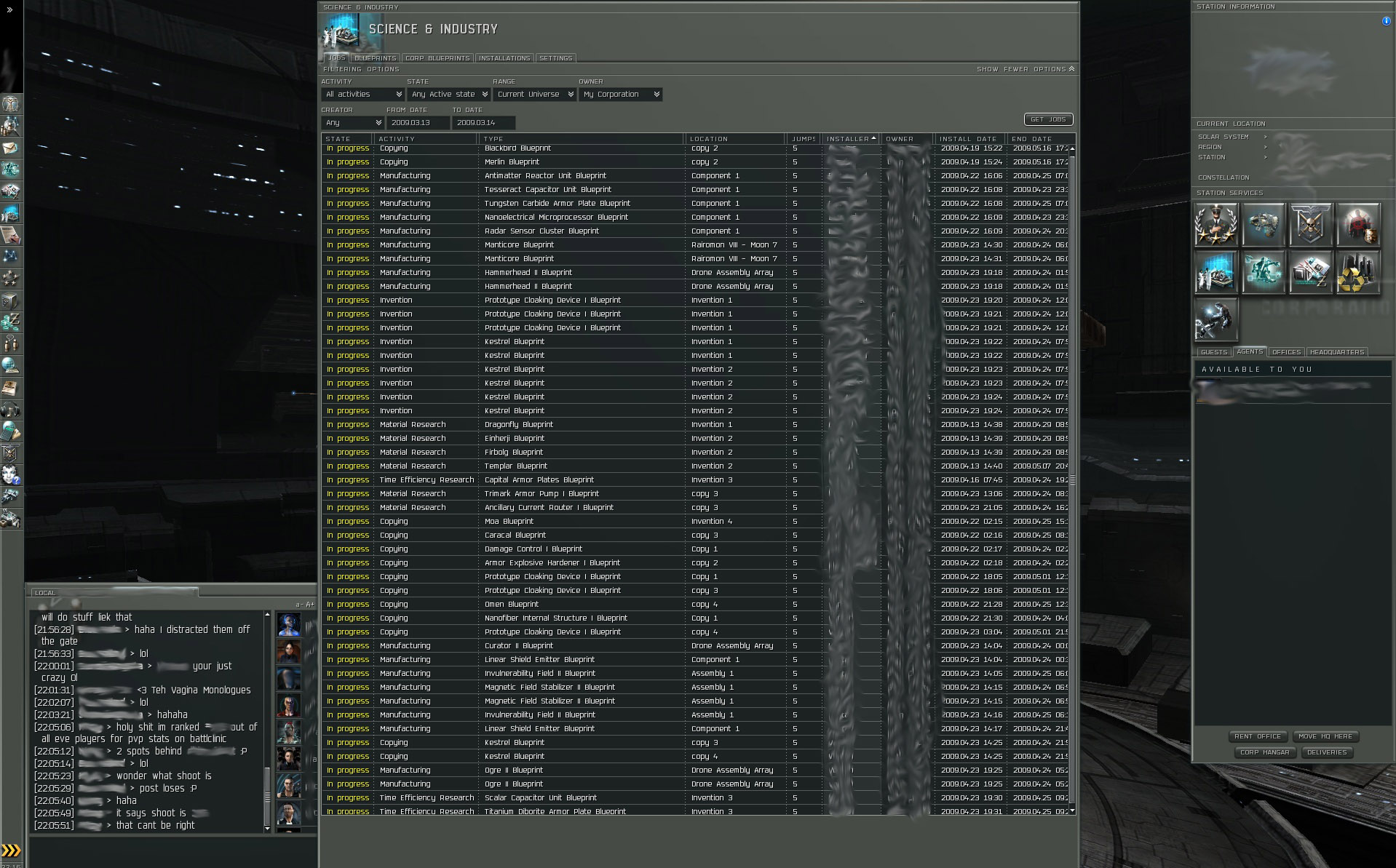Open the Bounty Office red target service
1396x868 pixels.
pyautogui.click(x=1358, y=225)
